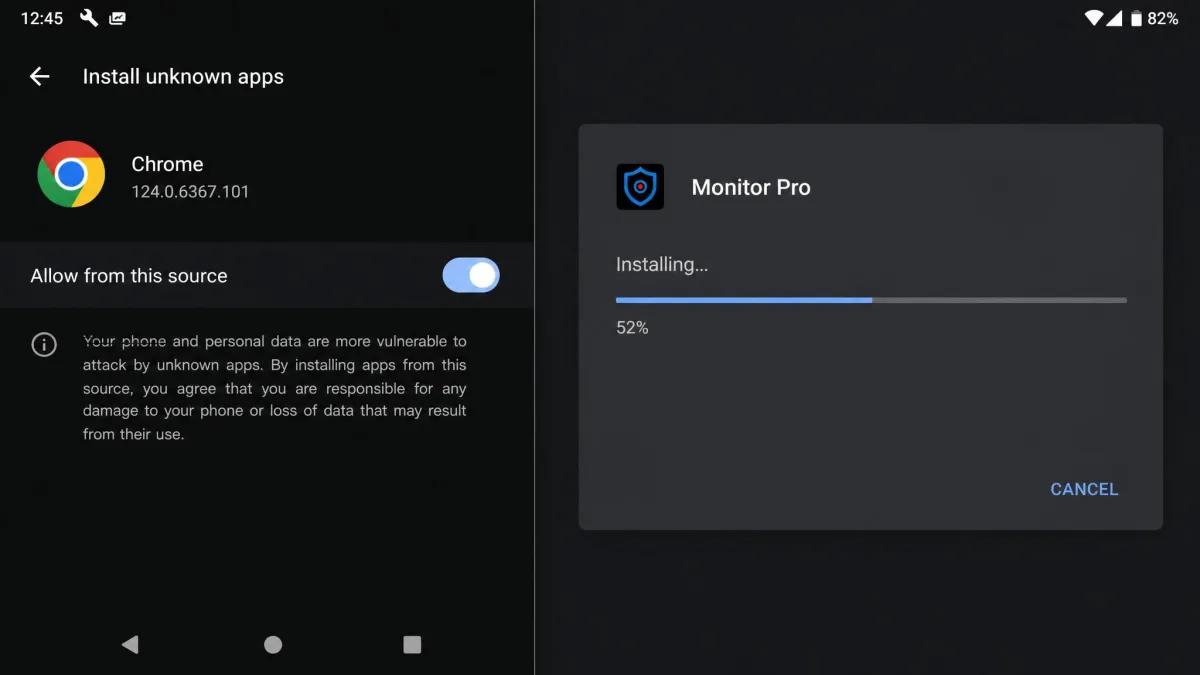Screen dimensions: 1200x675
Task: Cancel the Monitor Pro installation
Action: coord(1084,489)
